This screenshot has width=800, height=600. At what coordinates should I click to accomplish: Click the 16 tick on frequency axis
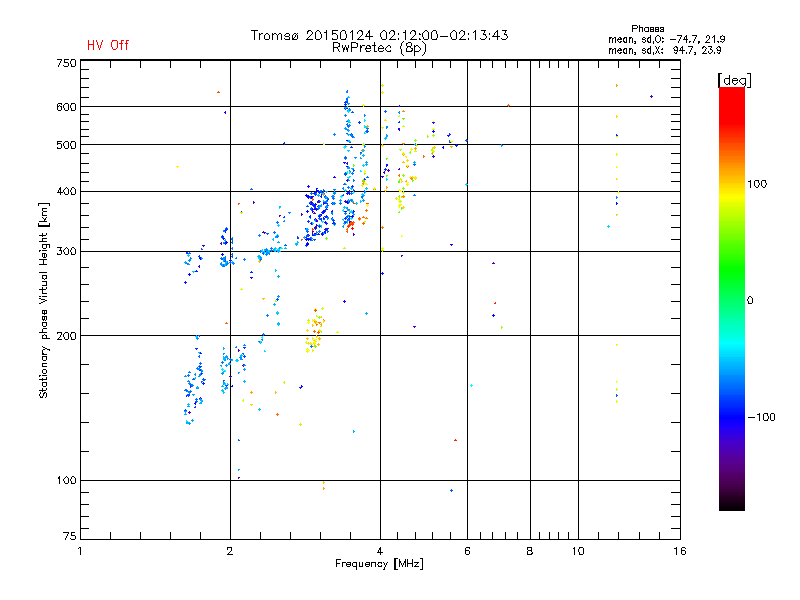pos(678,551)
